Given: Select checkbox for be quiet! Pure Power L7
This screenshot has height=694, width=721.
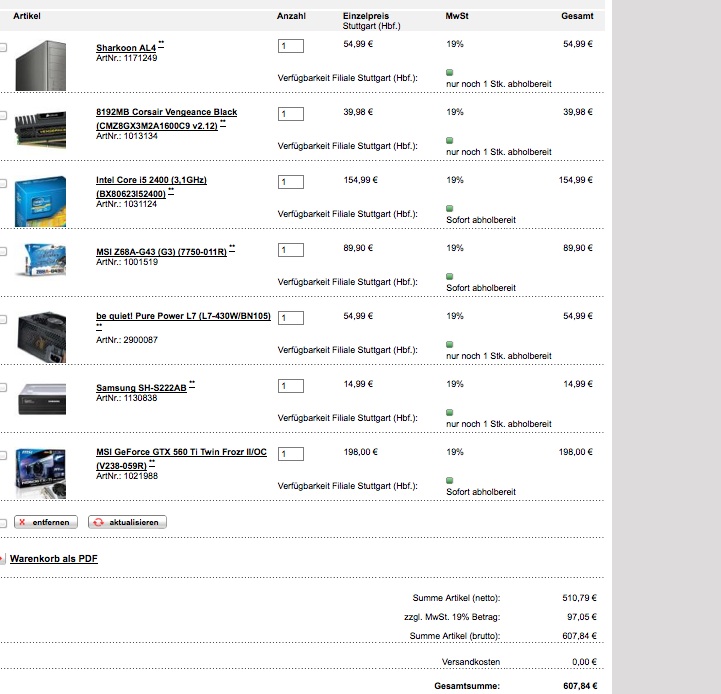Looking at the screenshot, I should 3,320.
